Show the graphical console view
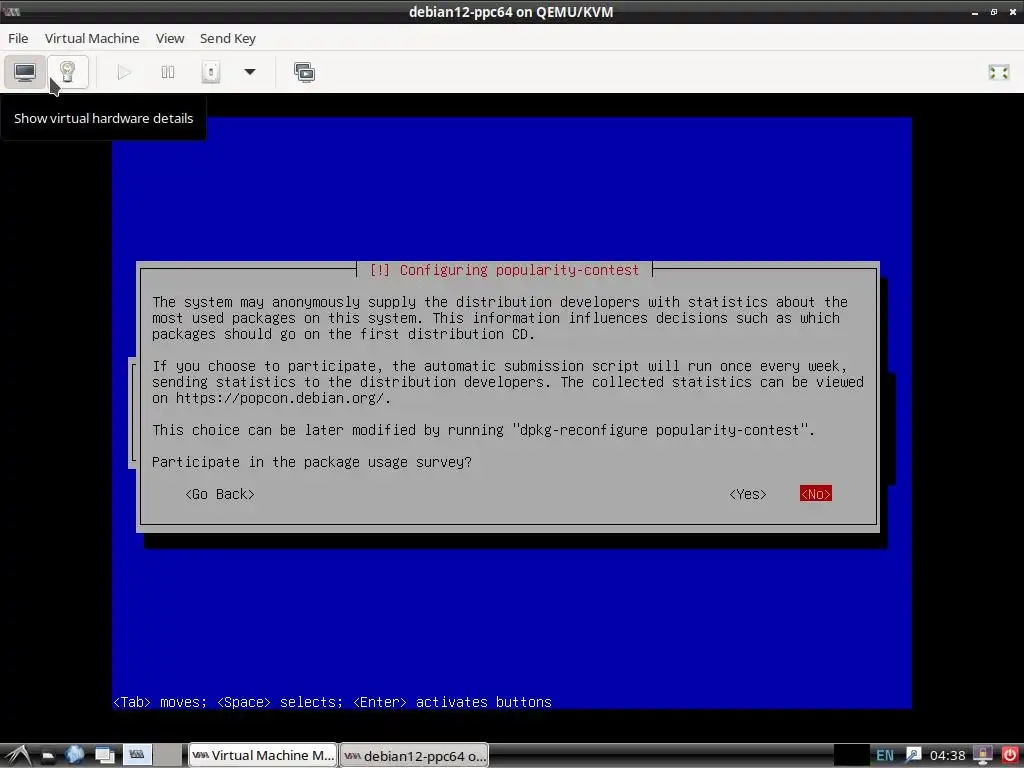 pos(25,72)
